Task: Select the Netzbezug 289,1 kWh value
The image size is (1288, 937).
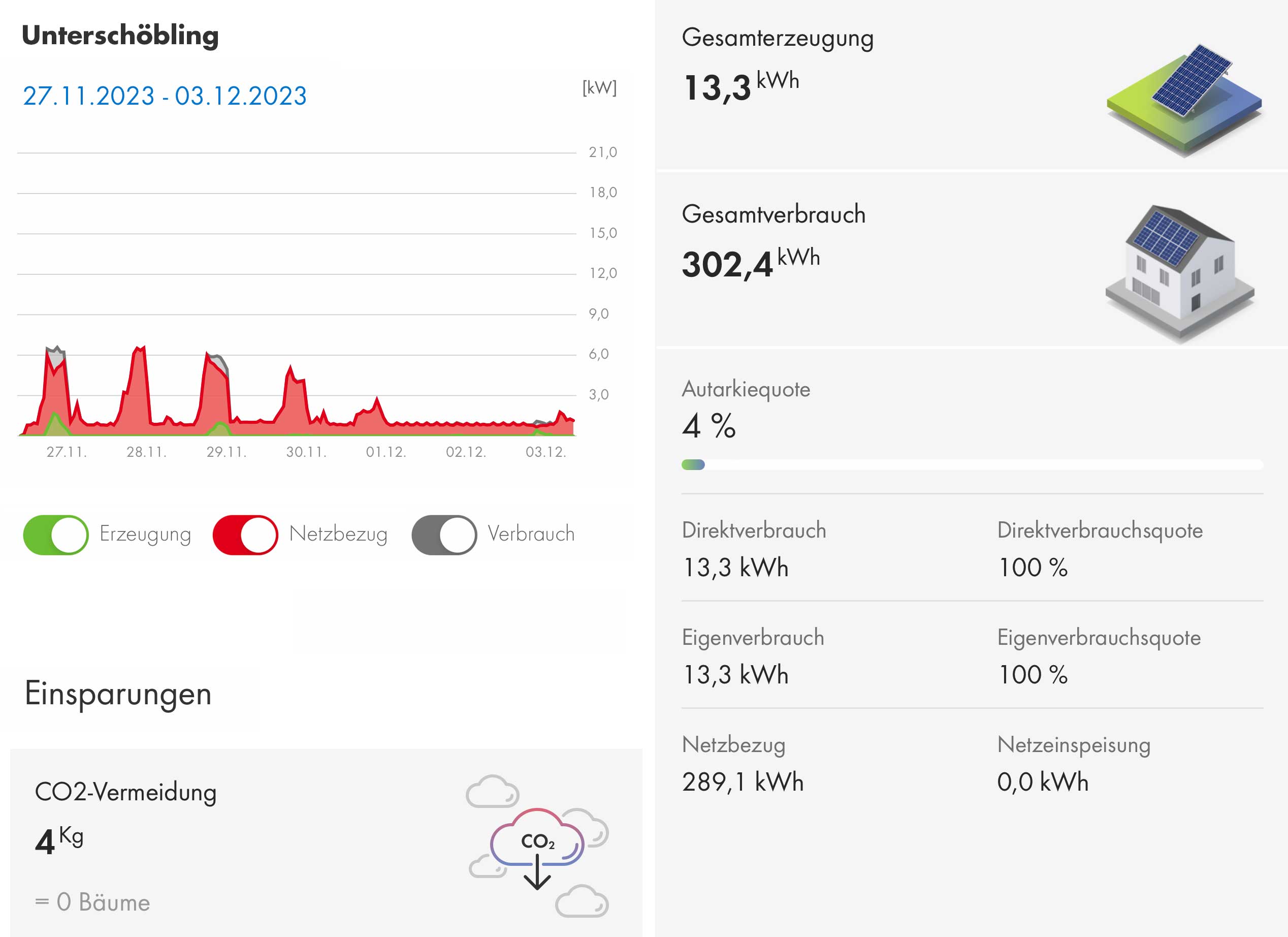Action: [x=742, y=782]
